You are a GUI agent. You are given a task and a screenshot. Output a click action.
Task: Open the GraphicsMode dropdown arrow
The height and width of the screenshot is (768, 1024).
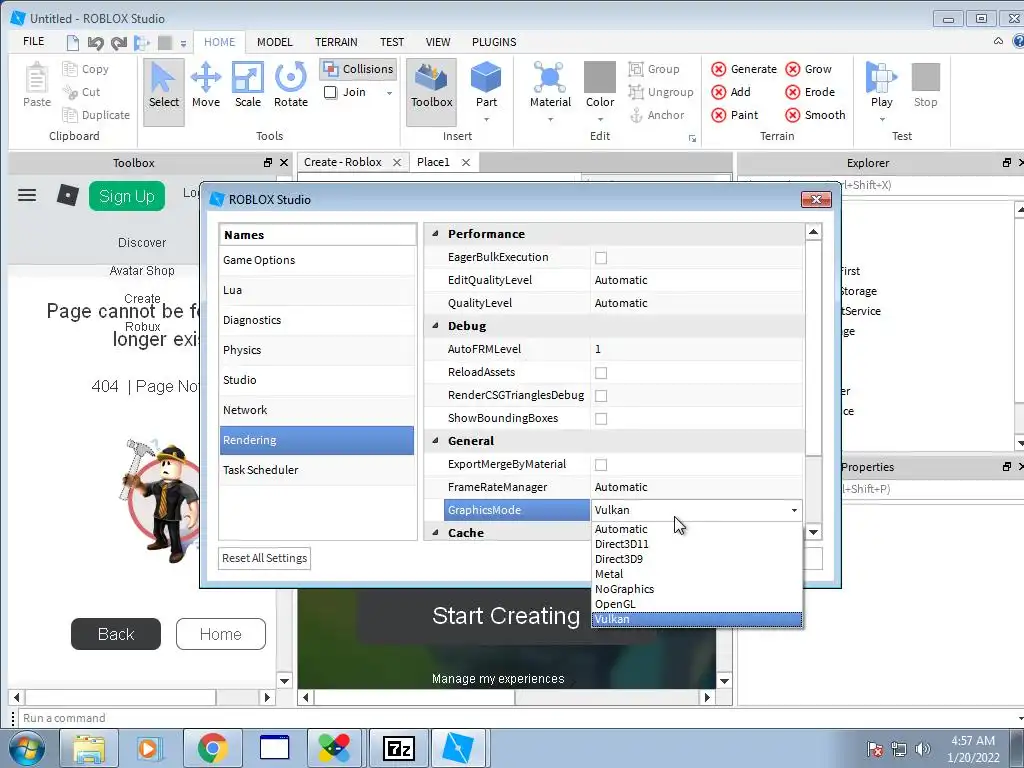coord(794,510)
